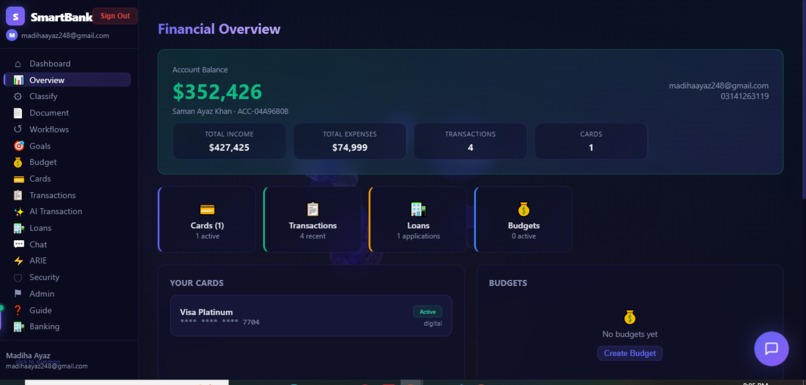Click the Classify gear icon in the sidebar

point(19,97)
